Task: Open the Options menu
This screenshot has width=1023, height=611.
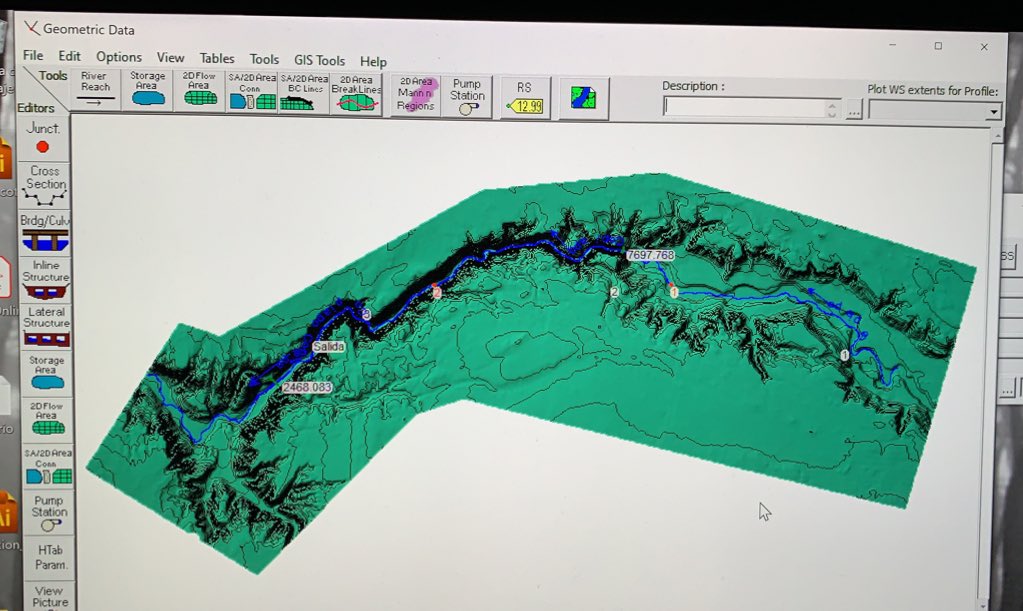Action: (x=119, y=57)
